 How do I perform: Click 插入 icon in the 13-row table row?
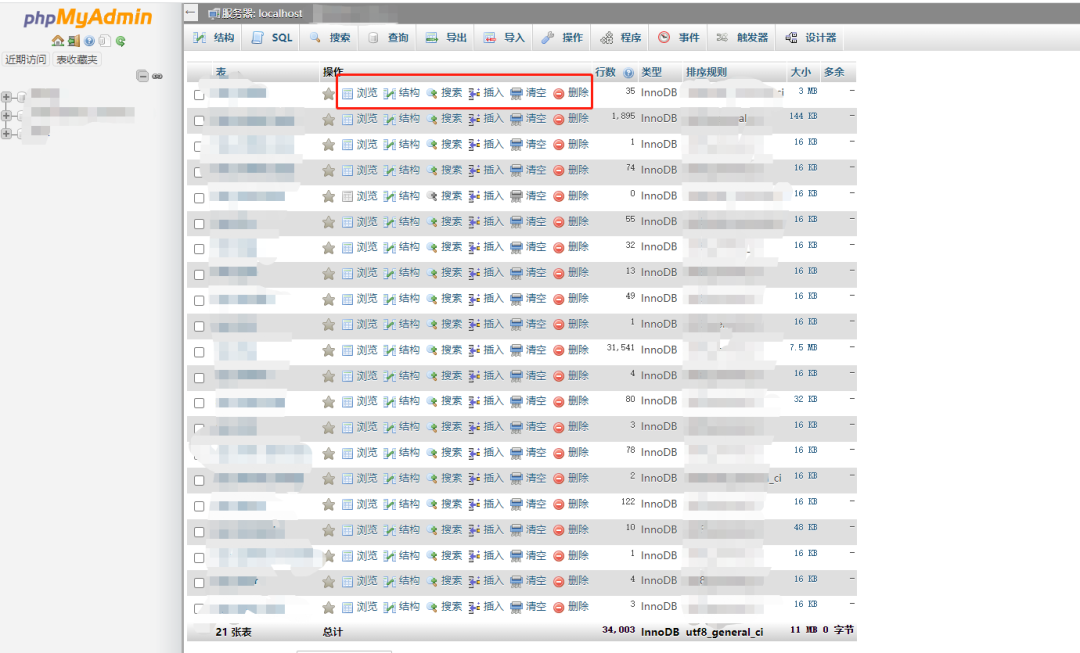click(x=474, y=274)
